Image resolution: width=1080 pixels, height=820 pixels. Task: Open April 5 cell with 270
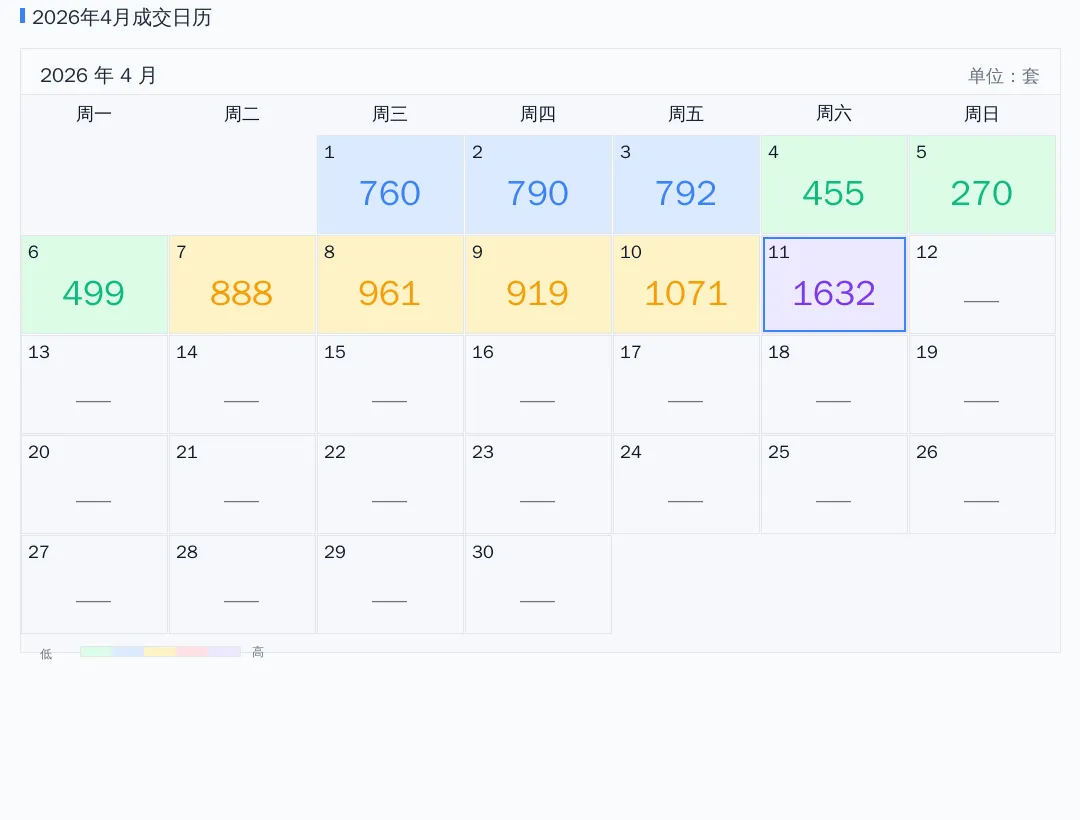pyautogui.click(x=982, y=185)
